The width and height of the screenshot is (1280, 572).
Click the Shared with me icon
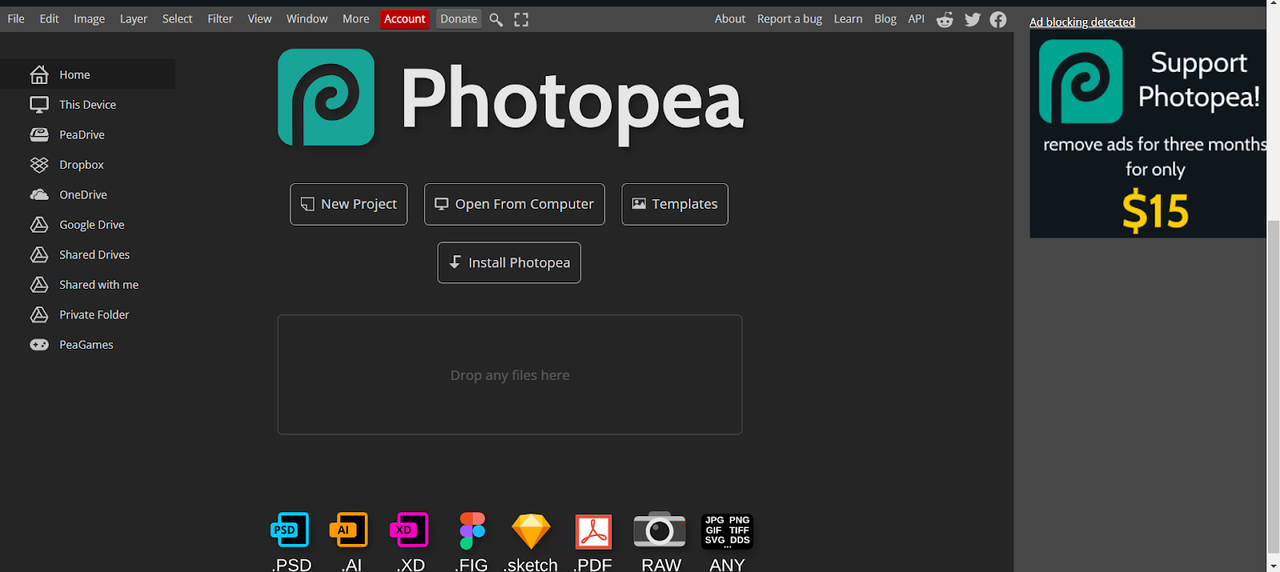click(x=39, y=284)
